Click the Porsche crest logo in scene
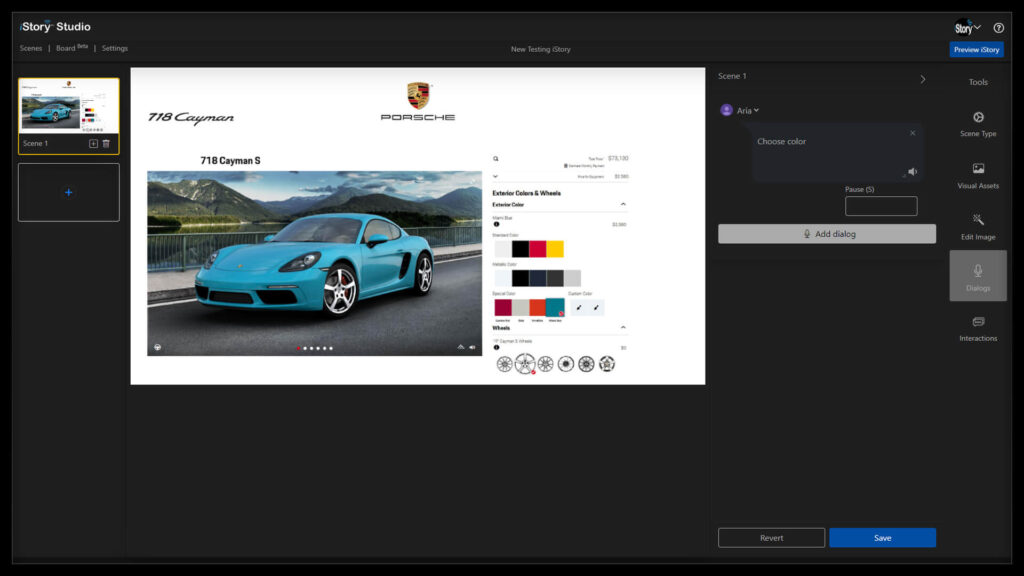Screen dimensions: 1024x576 click(418, 96)
